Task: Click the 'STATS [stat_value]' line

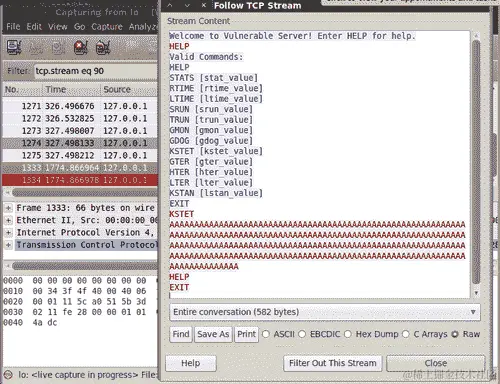Action: [x=214, y=78]
